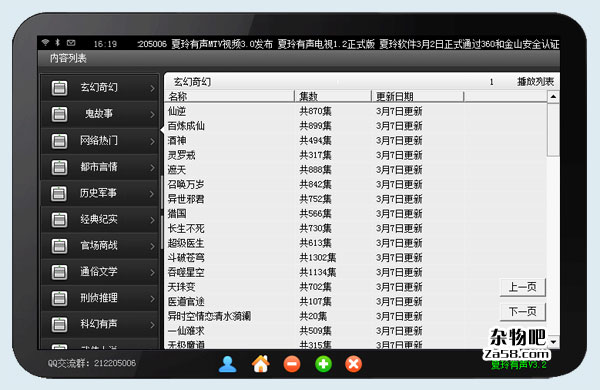Open the book 医道官途
This screenshot has width=600, height=390.
186,302
